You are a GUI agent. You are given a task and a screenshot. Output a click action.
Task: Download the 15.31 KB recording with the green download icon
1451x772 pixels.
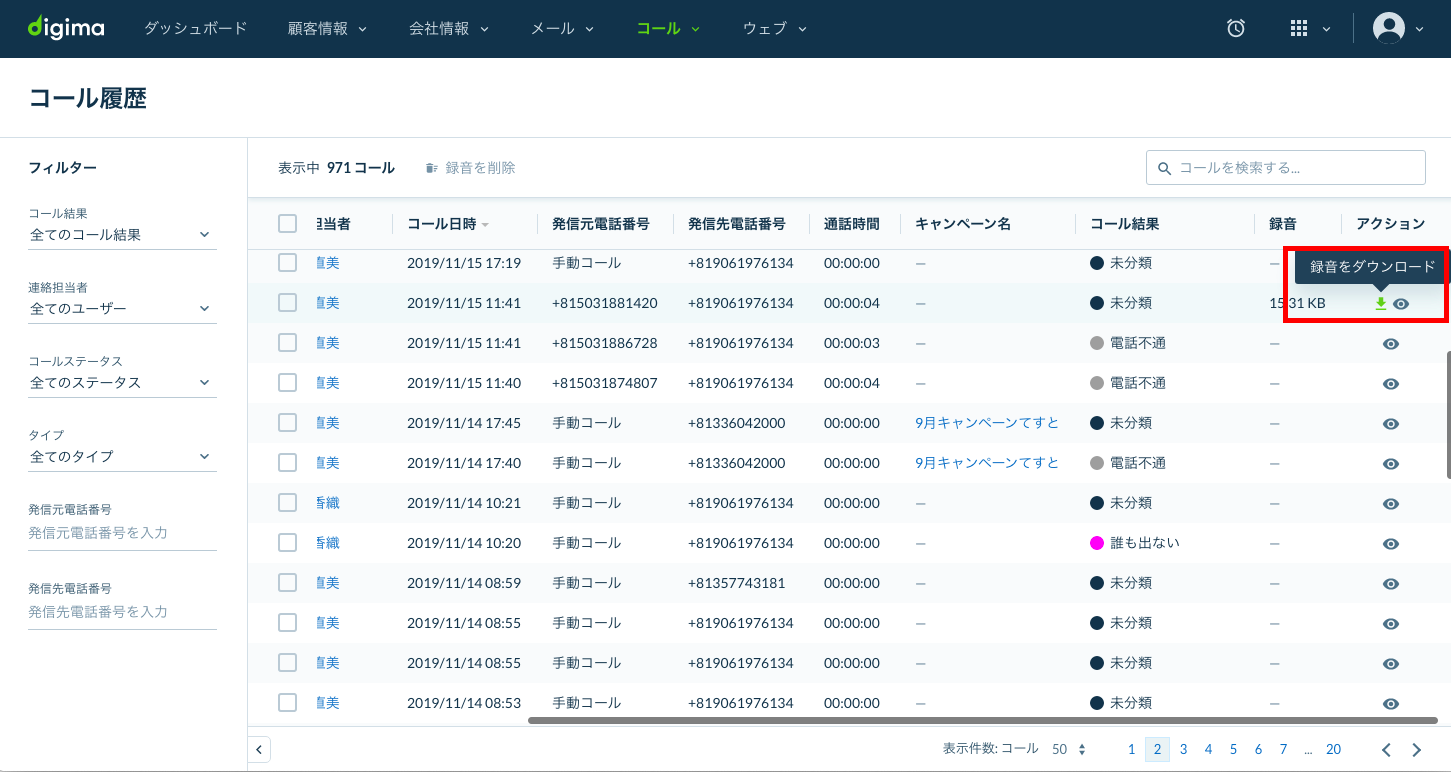(1381, 304)
